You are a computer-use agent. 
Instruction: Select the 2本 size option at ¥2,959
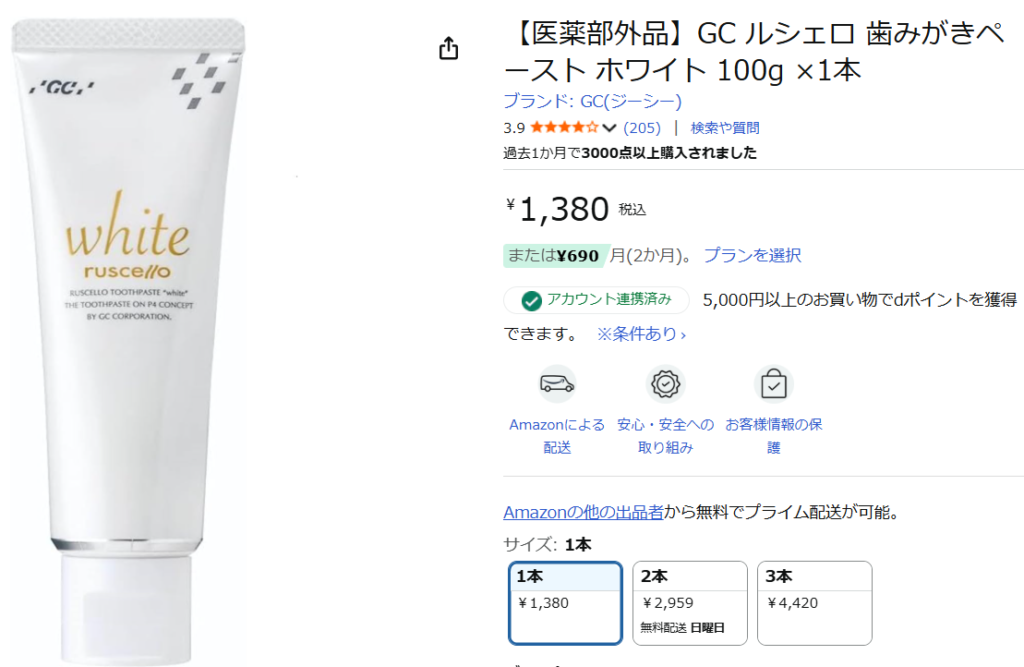tap(690, 603)
